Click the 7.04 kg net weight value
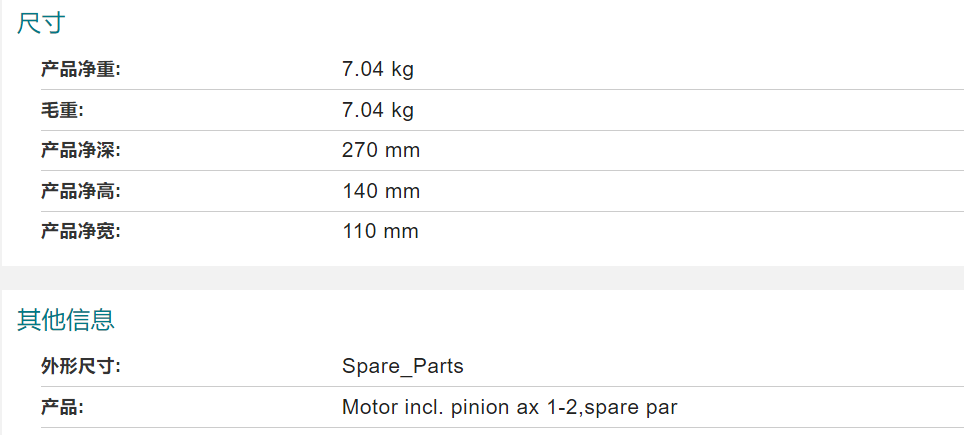Viewport: 964px width, 435px height. tap(377, 69)
